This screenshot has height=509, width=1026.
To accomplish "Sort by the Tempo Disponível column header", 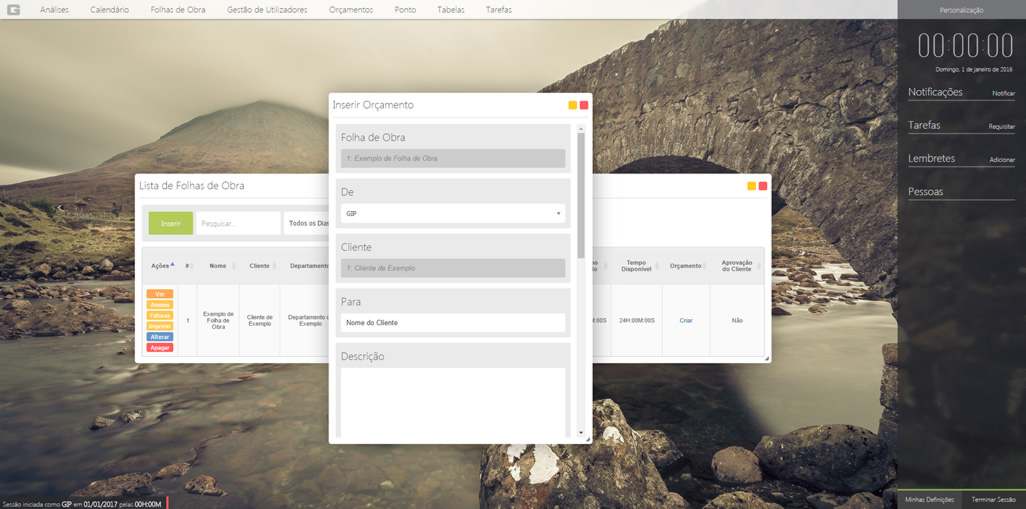I will [x=636, y=266].
